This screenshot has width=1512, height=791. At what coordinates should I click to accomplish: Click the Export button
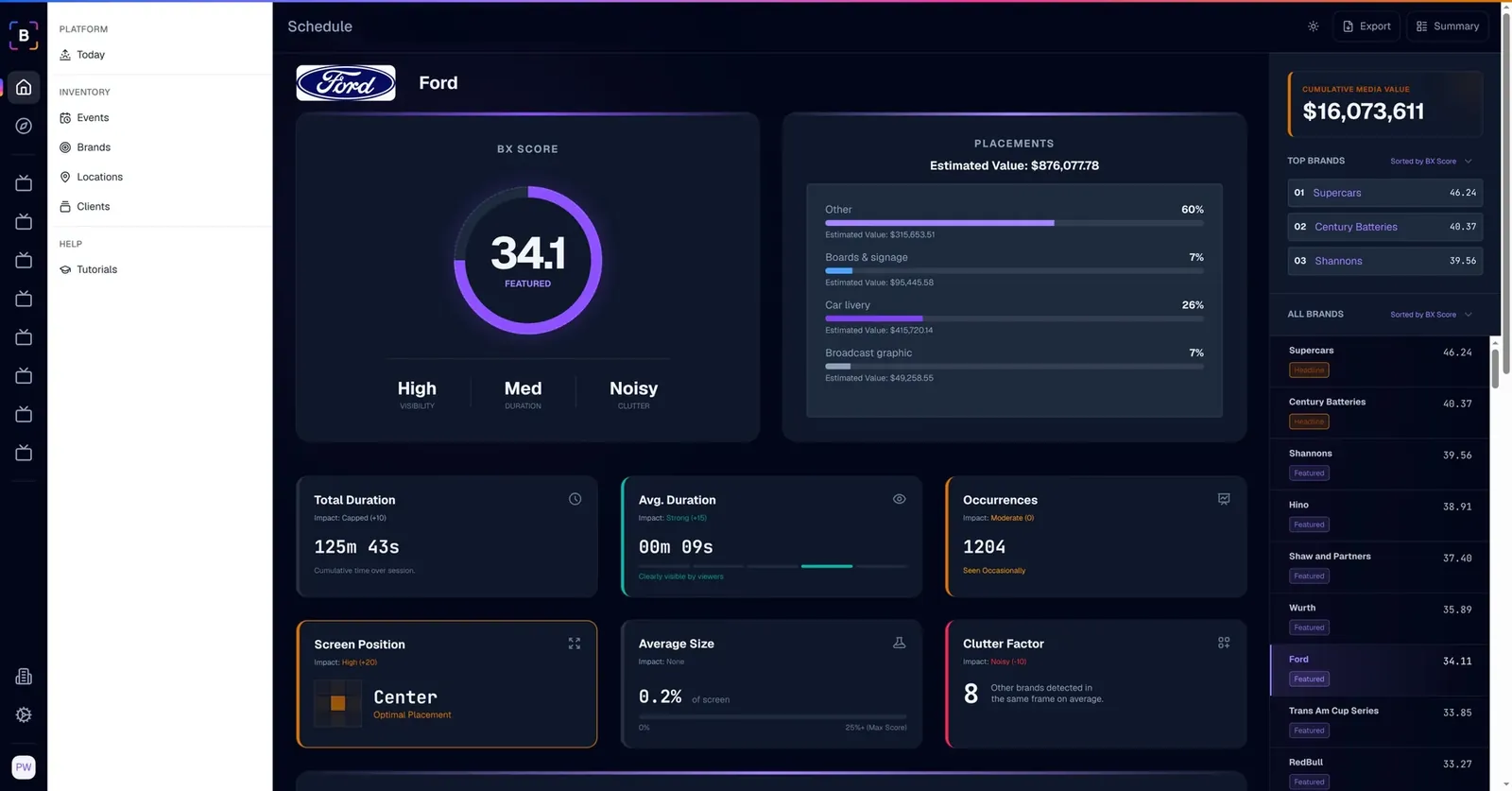coord(1366,26)
